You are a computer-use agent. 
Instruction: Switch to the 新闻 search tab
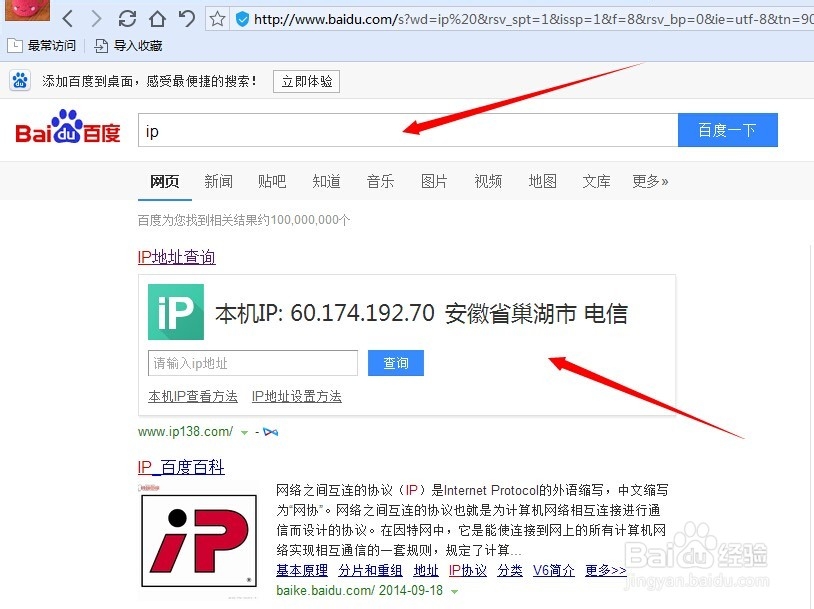[x=218, y=182]
